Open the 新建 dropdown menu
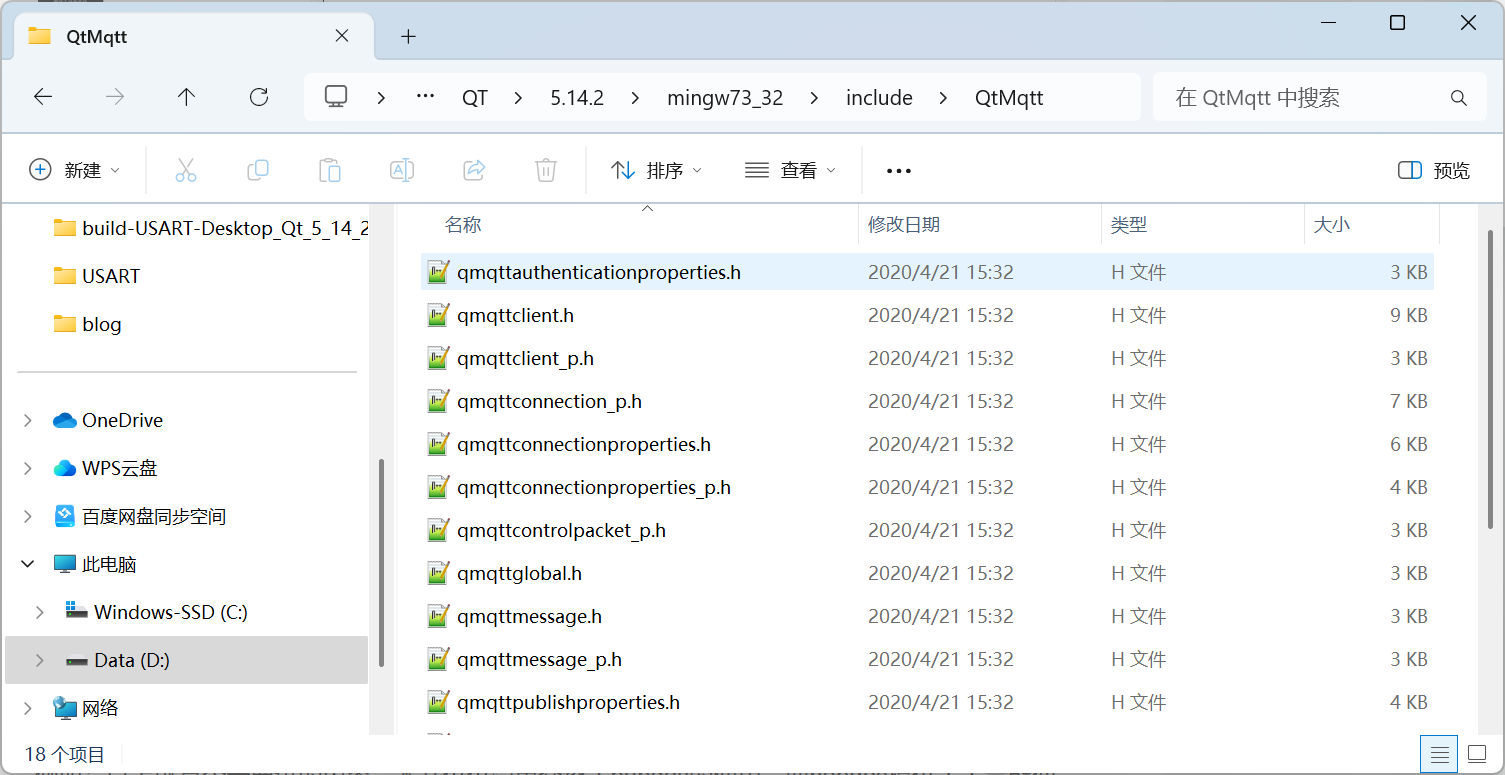Screen dimensions: 1505x775 click(x=74, y=171)
